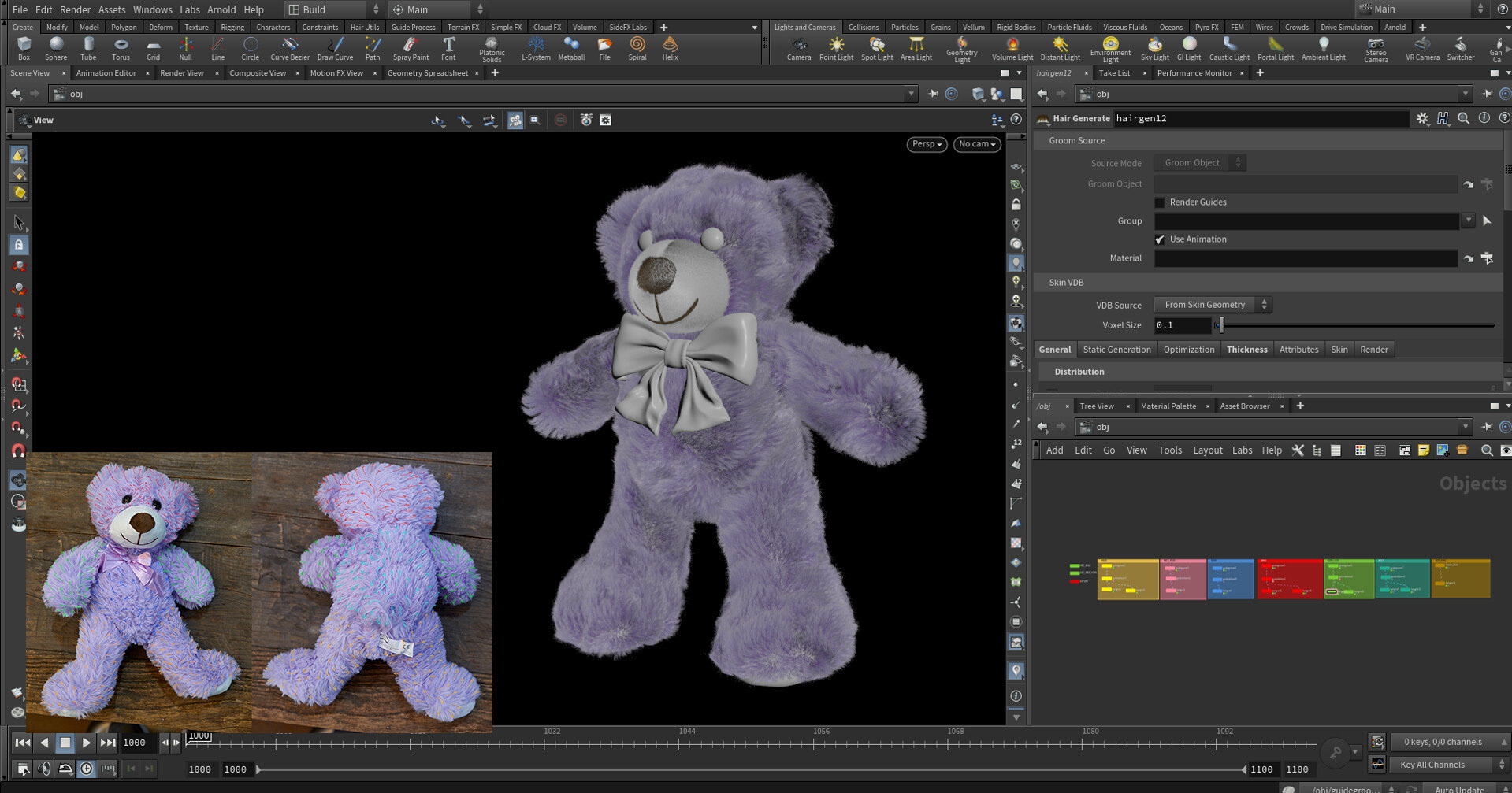Add a Camera from the shelf
The height and width of the screenshot is (793, 1512).
click(799, 49)
